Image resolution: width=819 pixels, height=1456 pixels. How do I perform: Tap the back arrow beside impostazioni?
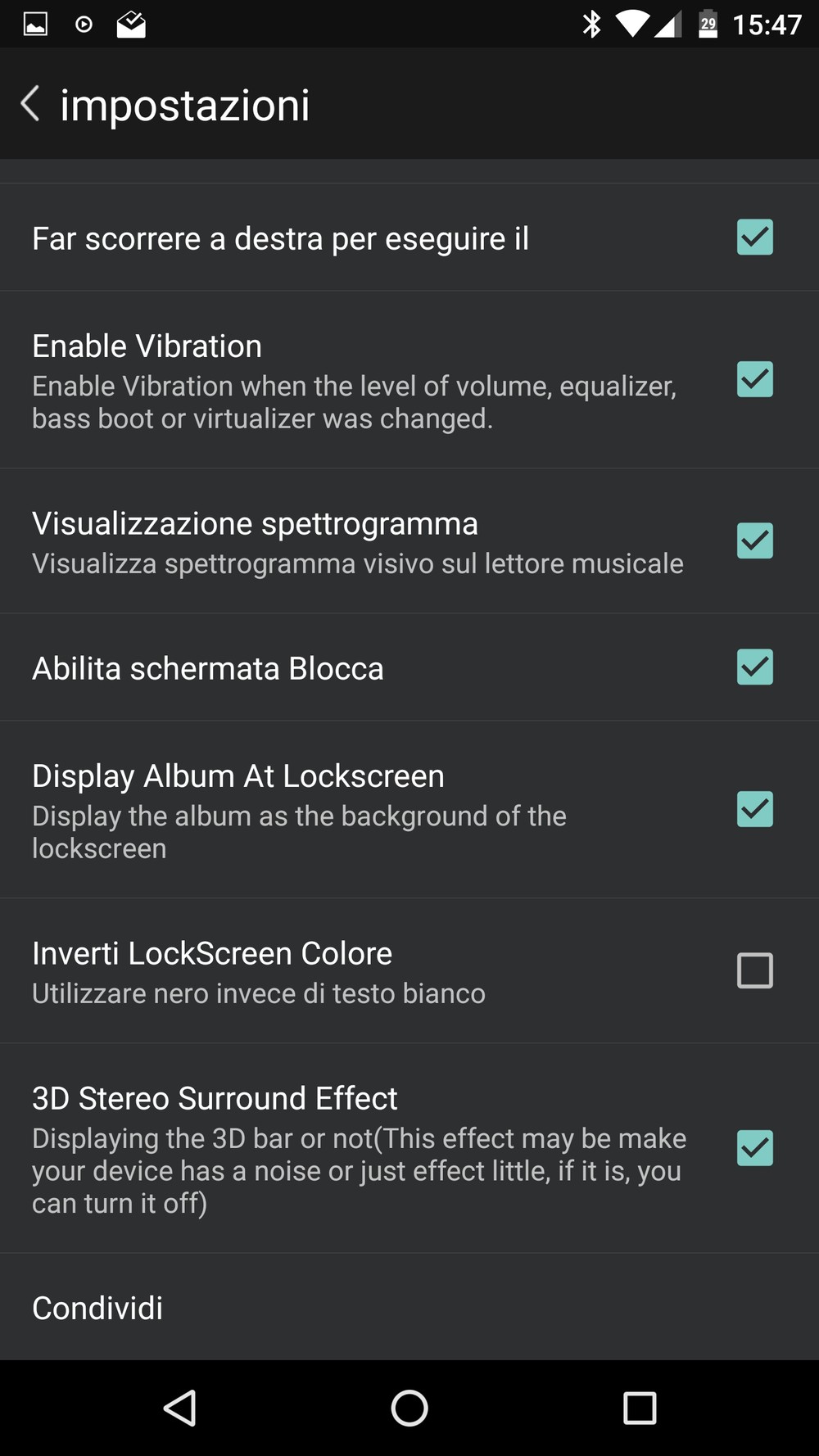[x=30, y=104]
